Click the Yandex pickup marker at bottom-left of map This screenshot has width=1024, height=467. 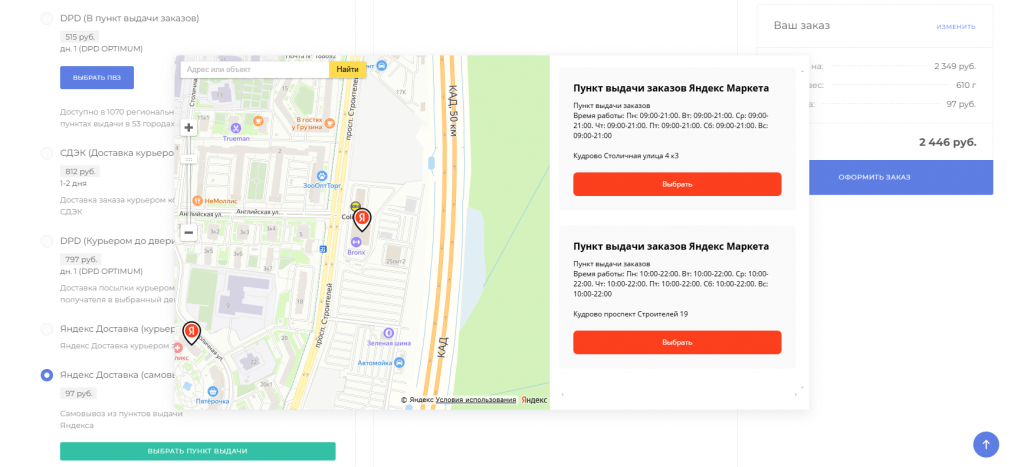[191, 332]
